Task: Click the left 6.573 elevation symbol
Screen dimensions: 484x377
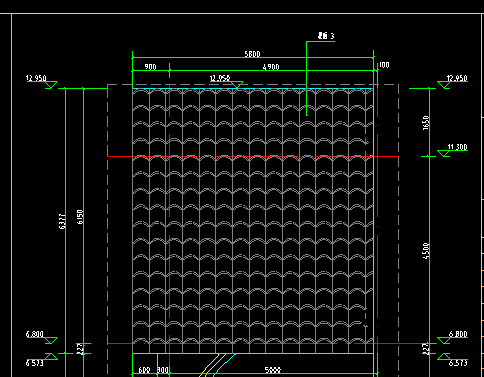Action: 51,357
